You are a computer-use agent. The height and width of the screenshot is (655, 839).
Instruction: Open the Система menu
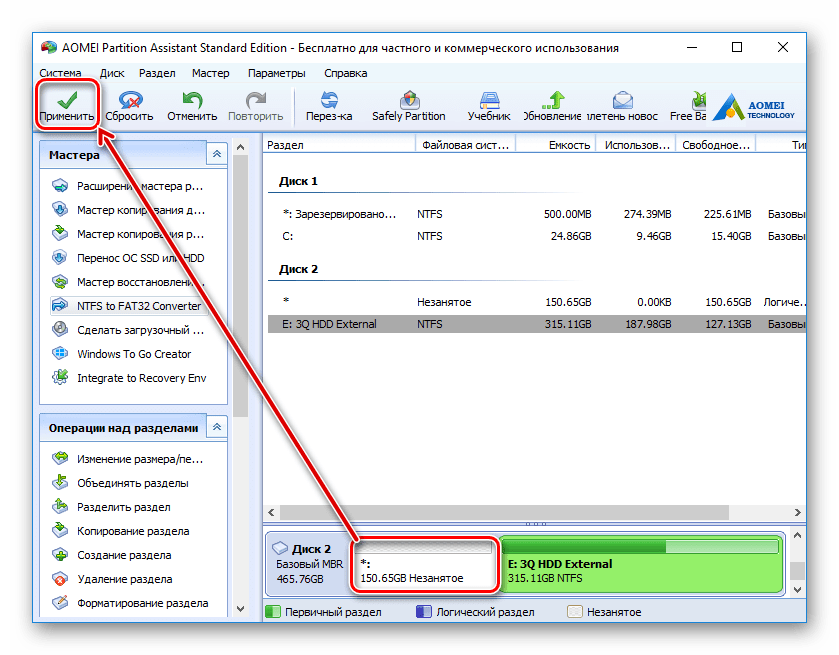coord(60,73)
